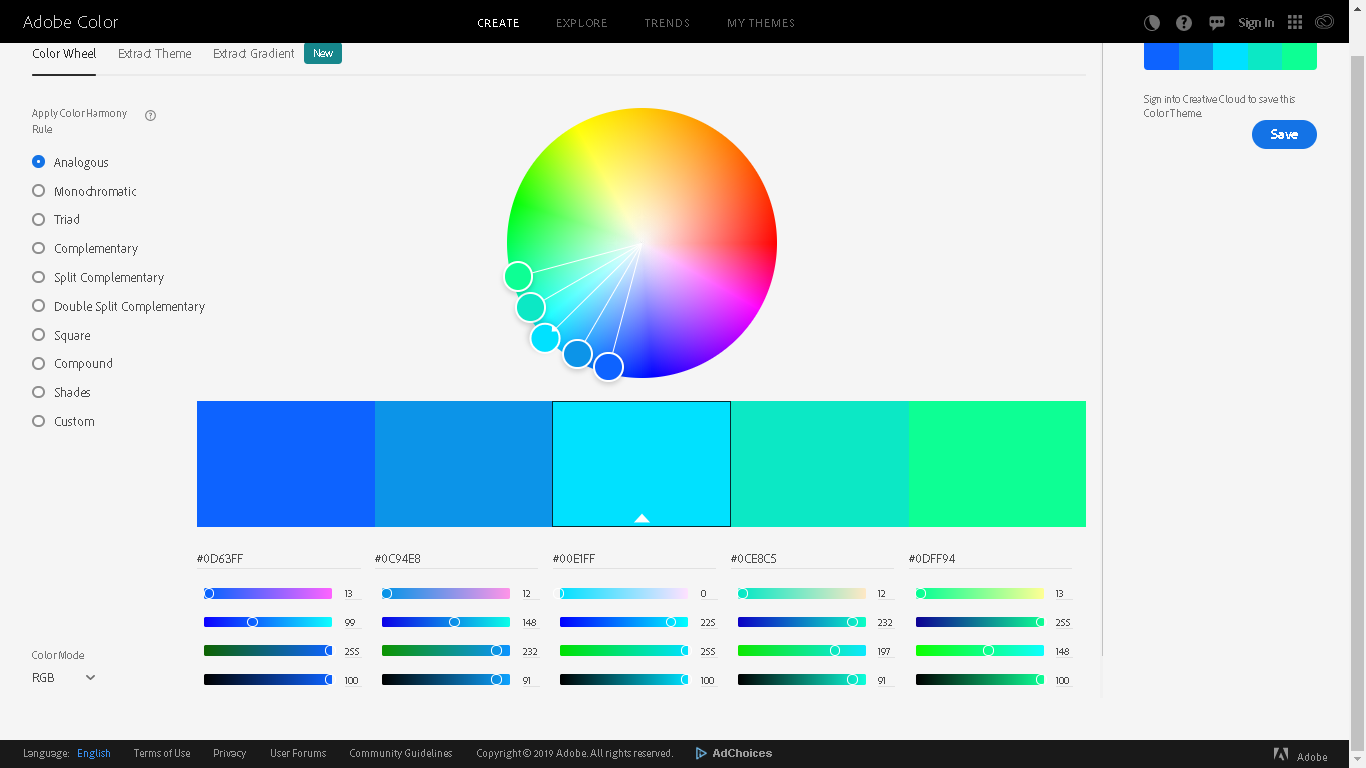Screen dimensions: 1366x768
Task: Click the green value 232 for #0CE8C5
Action: pyautogui.click(x=885, y=623)
